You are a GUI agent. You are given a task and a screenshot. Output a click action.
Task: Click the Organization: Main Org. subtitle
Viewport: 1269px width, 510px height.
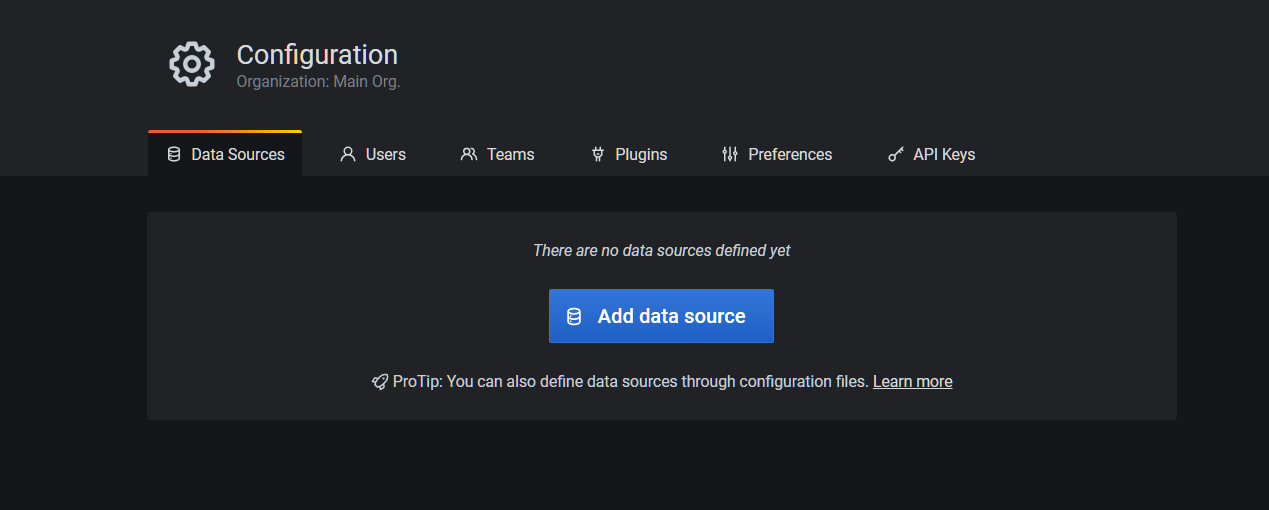318,82
